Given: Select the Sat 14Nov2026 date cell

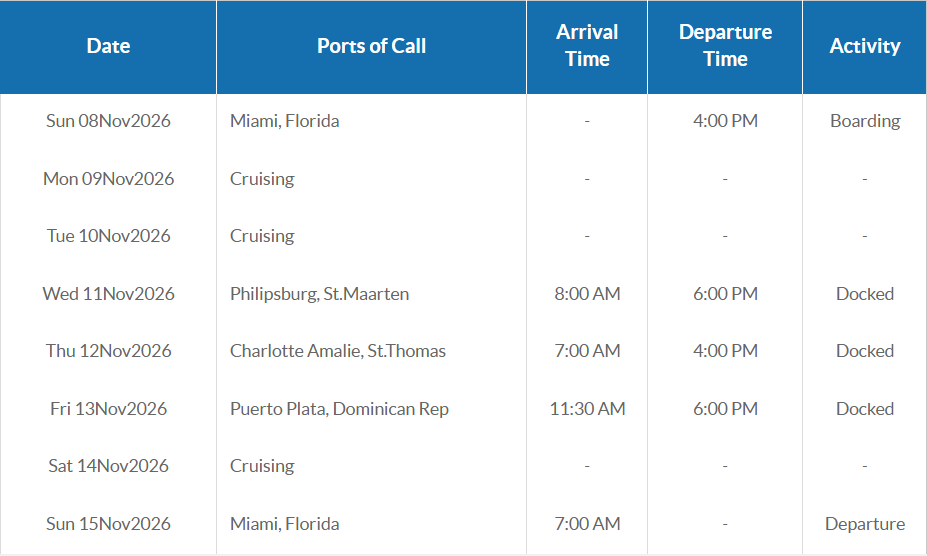Looking at the screenshot, I should pyautogui.click(x=108, y=466).
